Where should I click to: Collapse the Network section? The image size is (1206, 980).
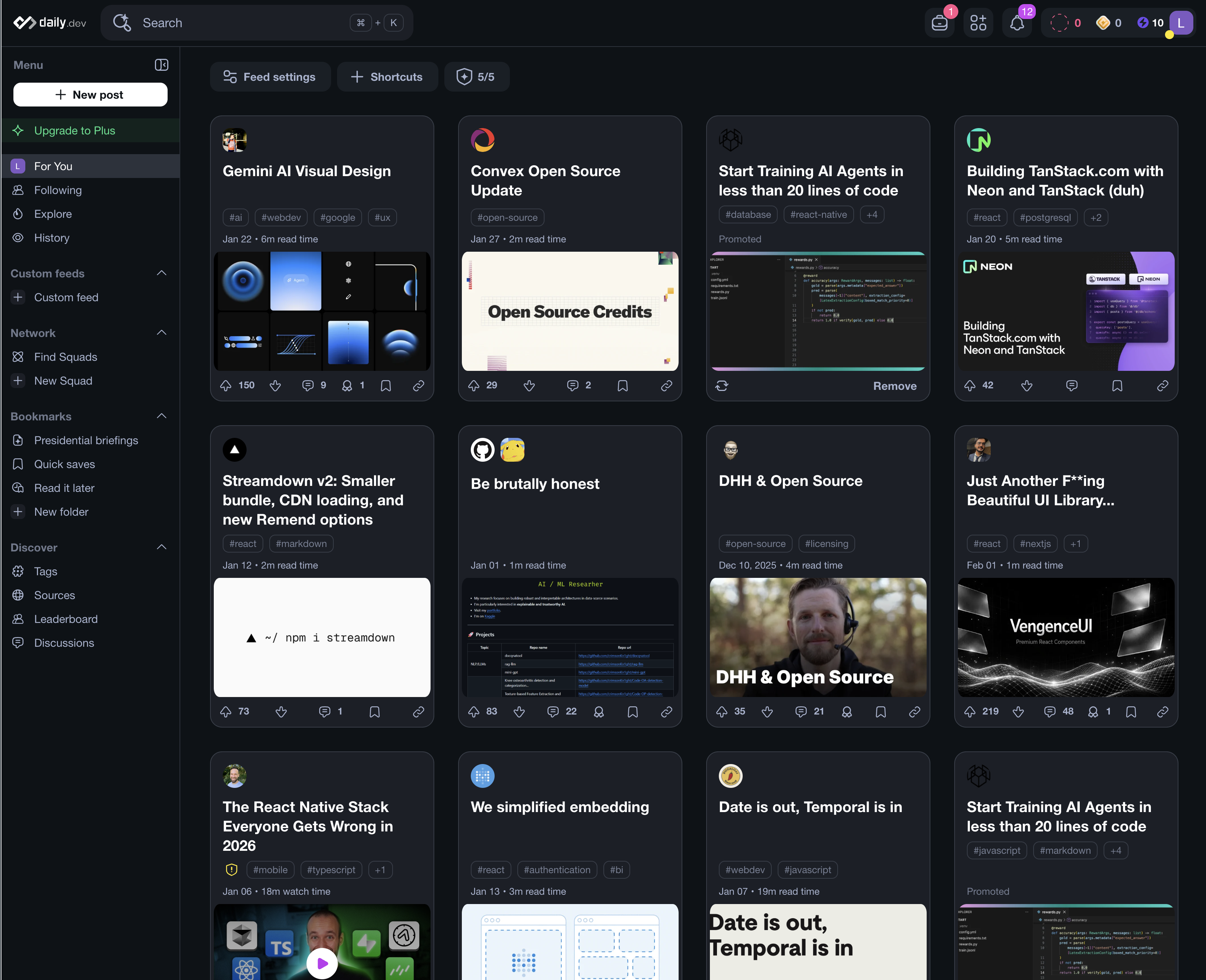tap(162, 332)
